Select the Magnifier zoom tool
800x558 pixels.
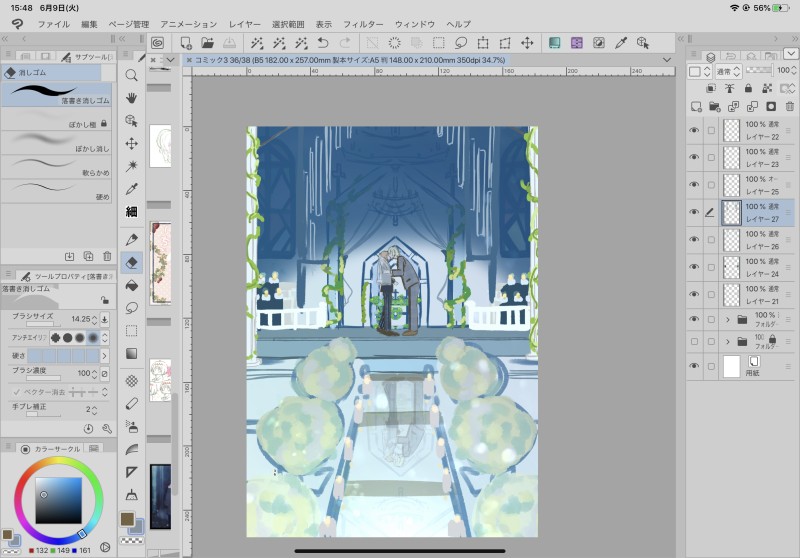pos(131,75)
